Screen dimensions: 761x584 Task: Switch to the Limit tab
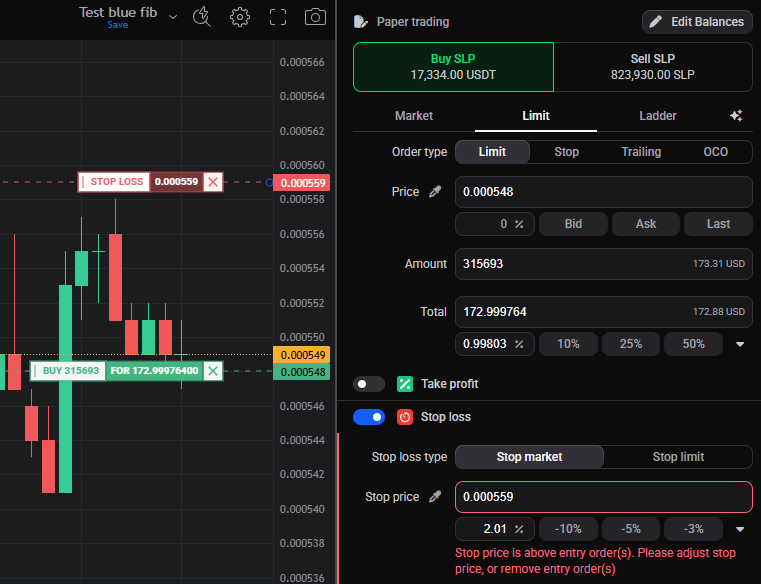coord(536,116)
